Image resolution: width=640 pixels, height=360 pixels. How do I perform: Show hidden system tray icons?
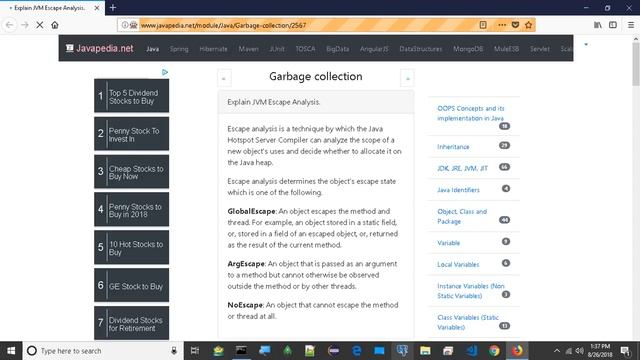pos(557,351)
